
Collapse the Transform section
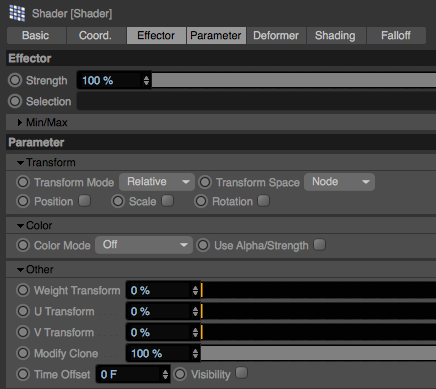coord(20,163)
